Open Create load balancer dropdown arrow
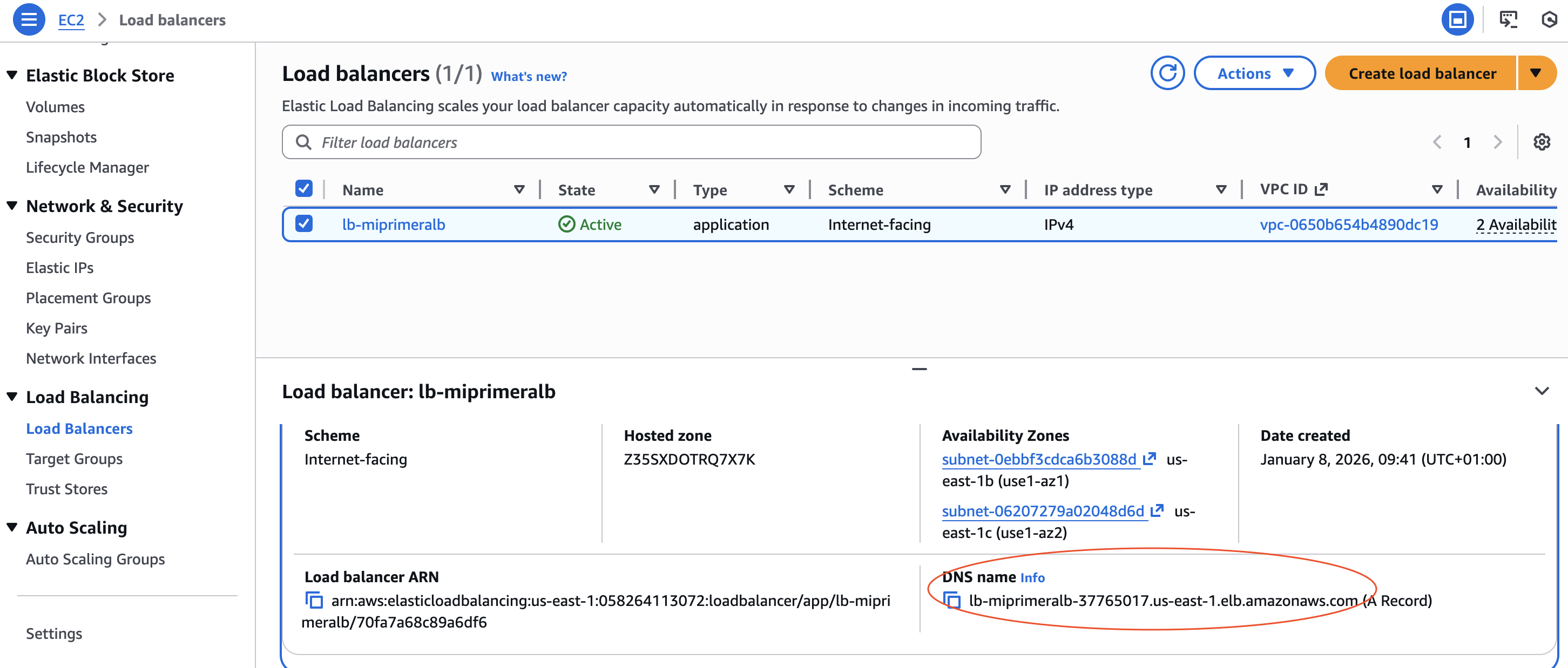This screenshot has width=1568, height=668. 1536,73
